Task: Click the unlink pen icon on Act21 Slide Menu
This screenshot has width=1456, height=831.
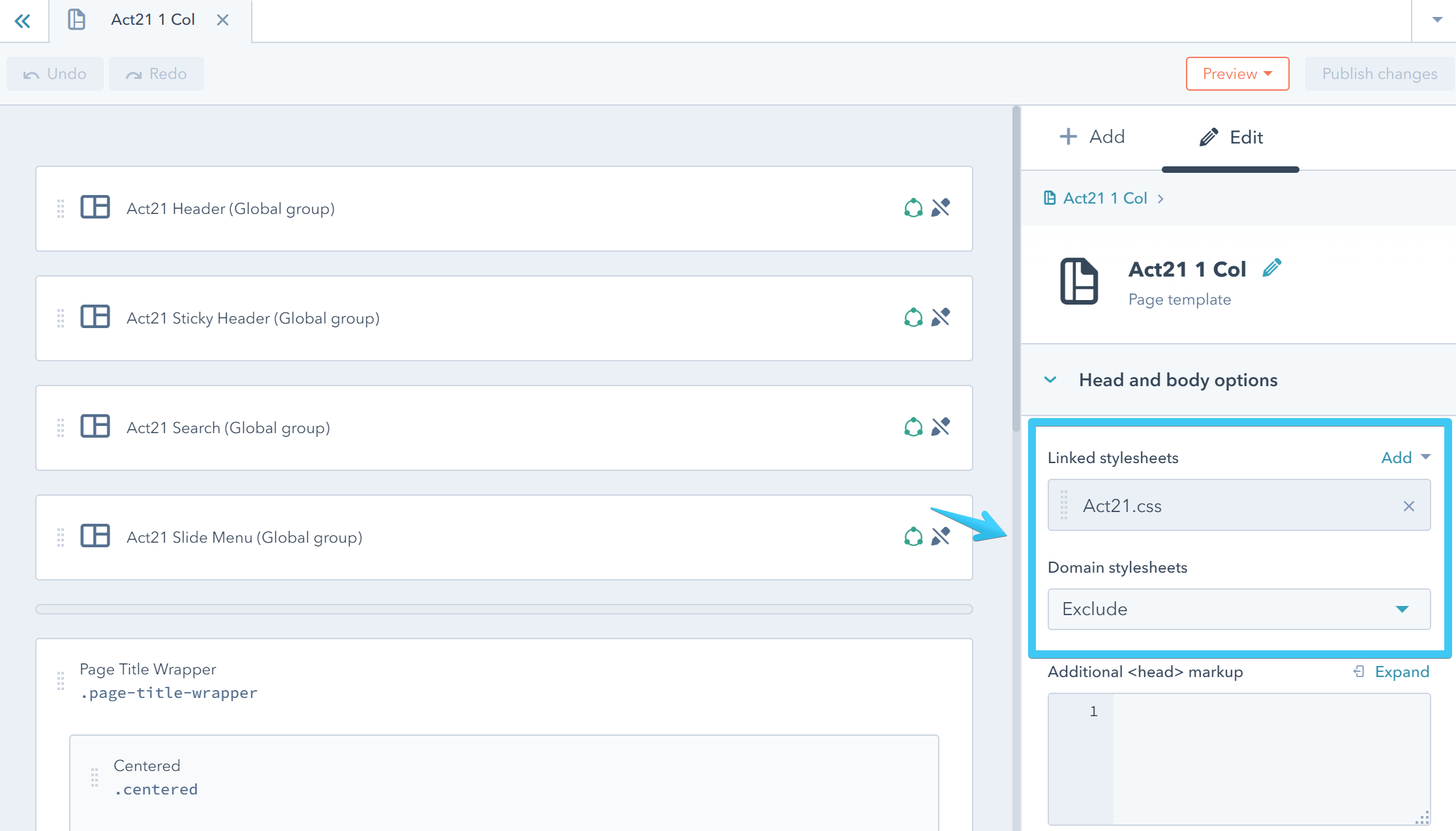Action: pyautogui.click(x=941, y=537)
